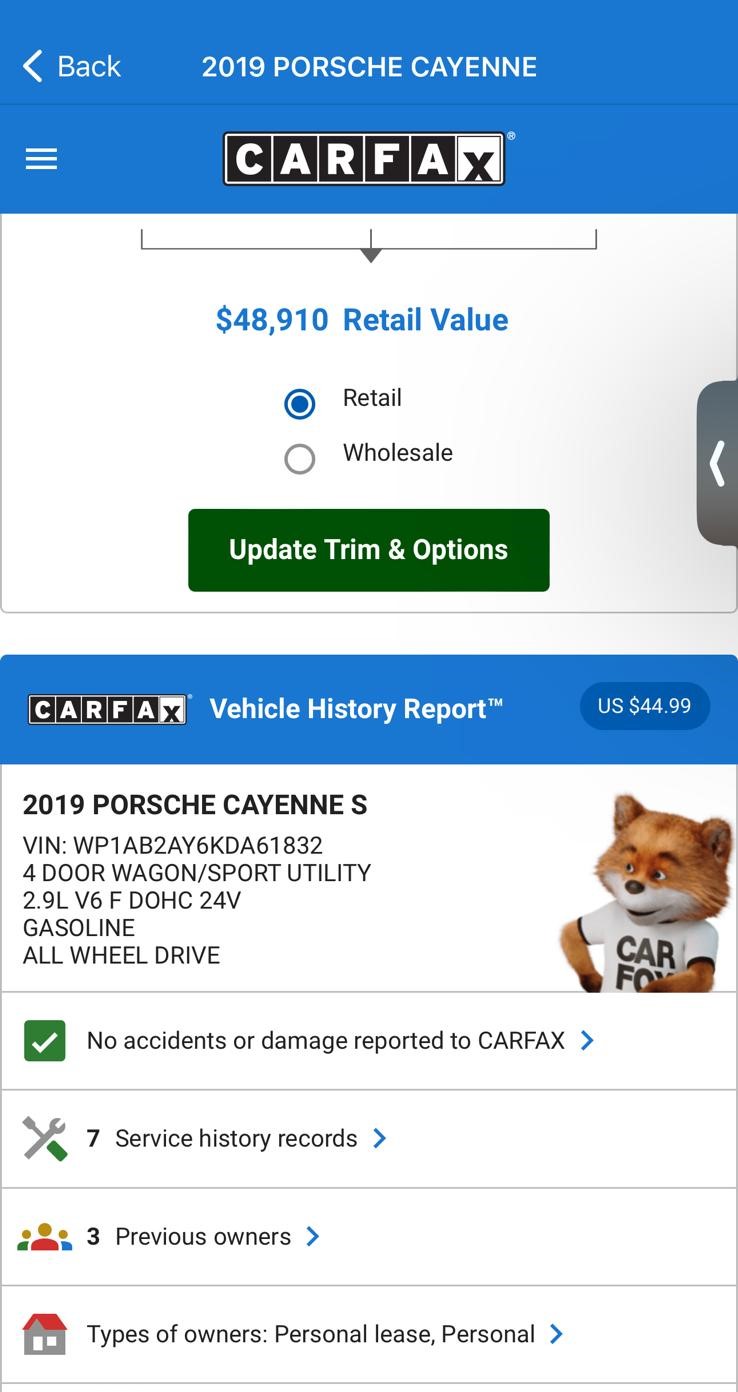The height and width of the screenshot is (1392, 738).
Task: Tap the green no-accidents checkmark box
Action: click(44, 1041)
